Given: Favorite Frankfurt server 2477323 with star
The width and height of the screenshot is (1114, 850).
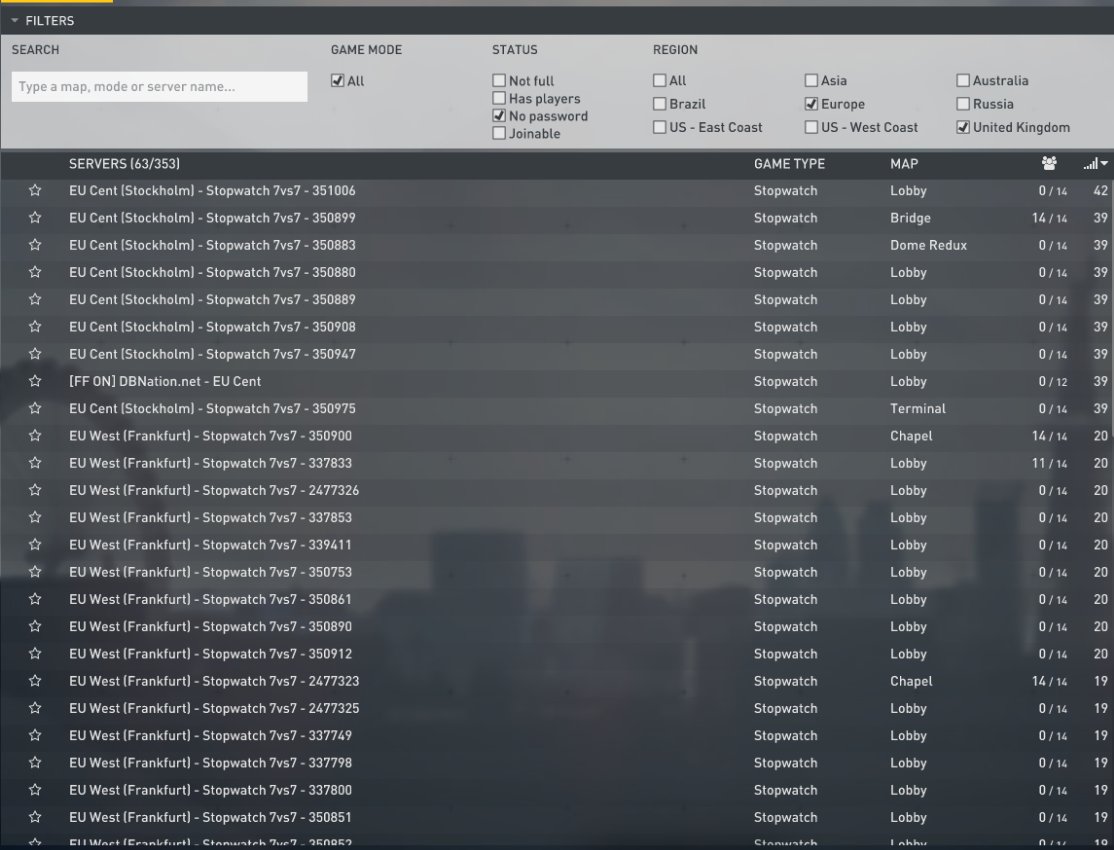Looking at the screenshot, I should (x=35, y=681).
